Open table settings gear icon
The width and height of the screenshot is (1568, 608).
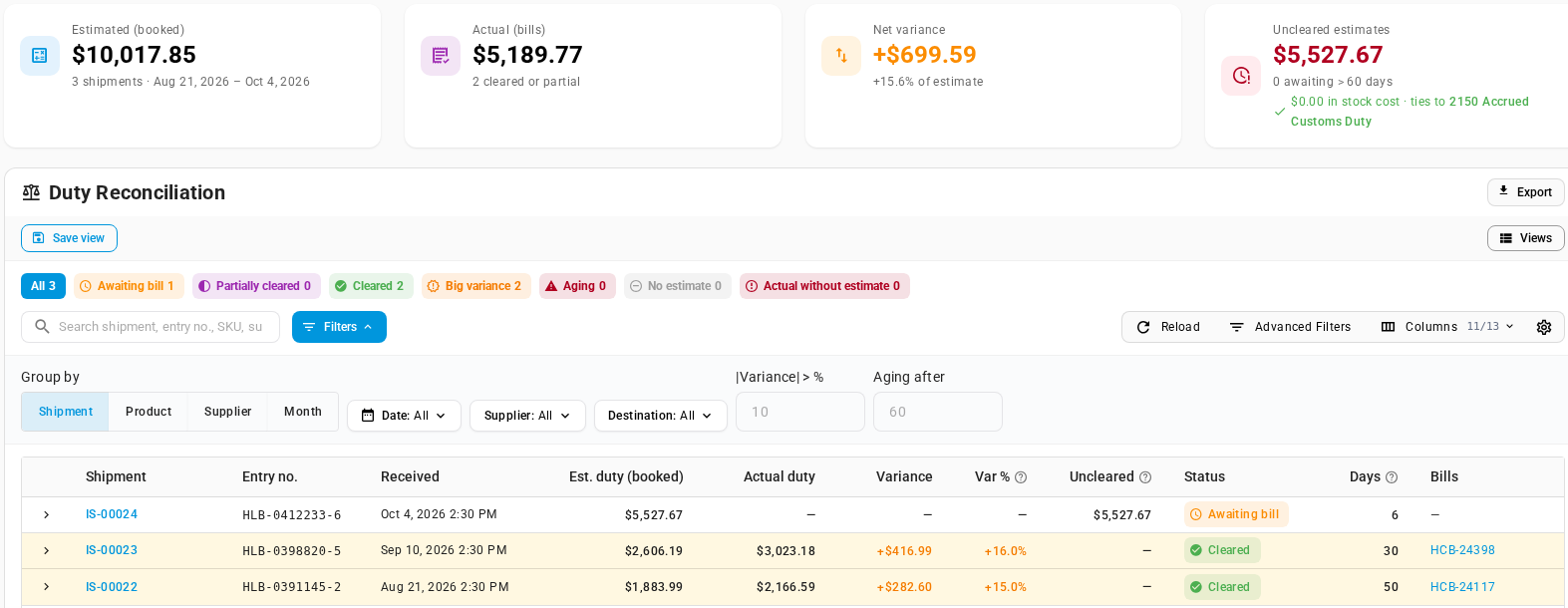point(1544,327)
